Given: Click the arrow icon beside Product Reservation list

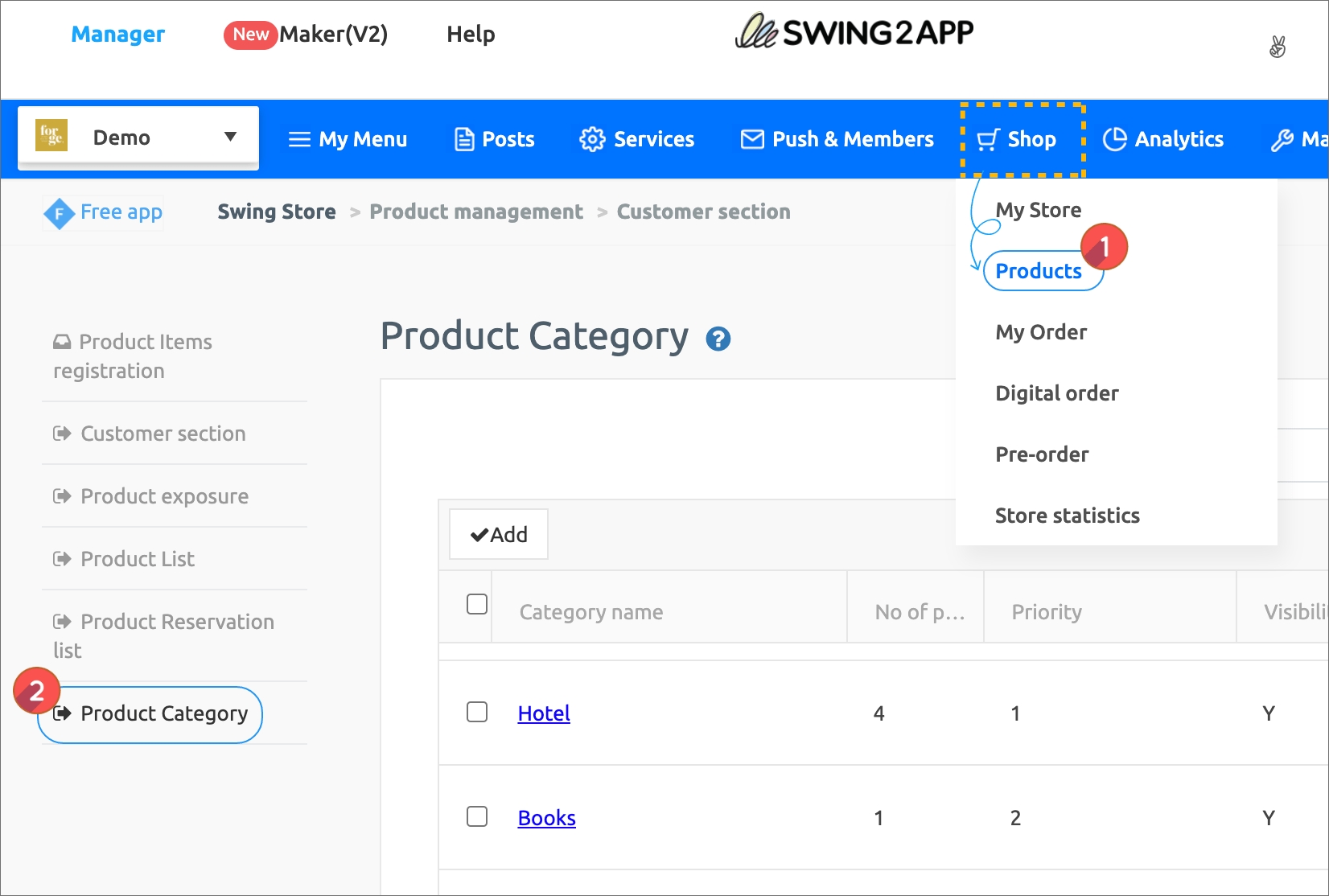Looking at the screenshot, I should pyautogui.click(x=62, y=622).
